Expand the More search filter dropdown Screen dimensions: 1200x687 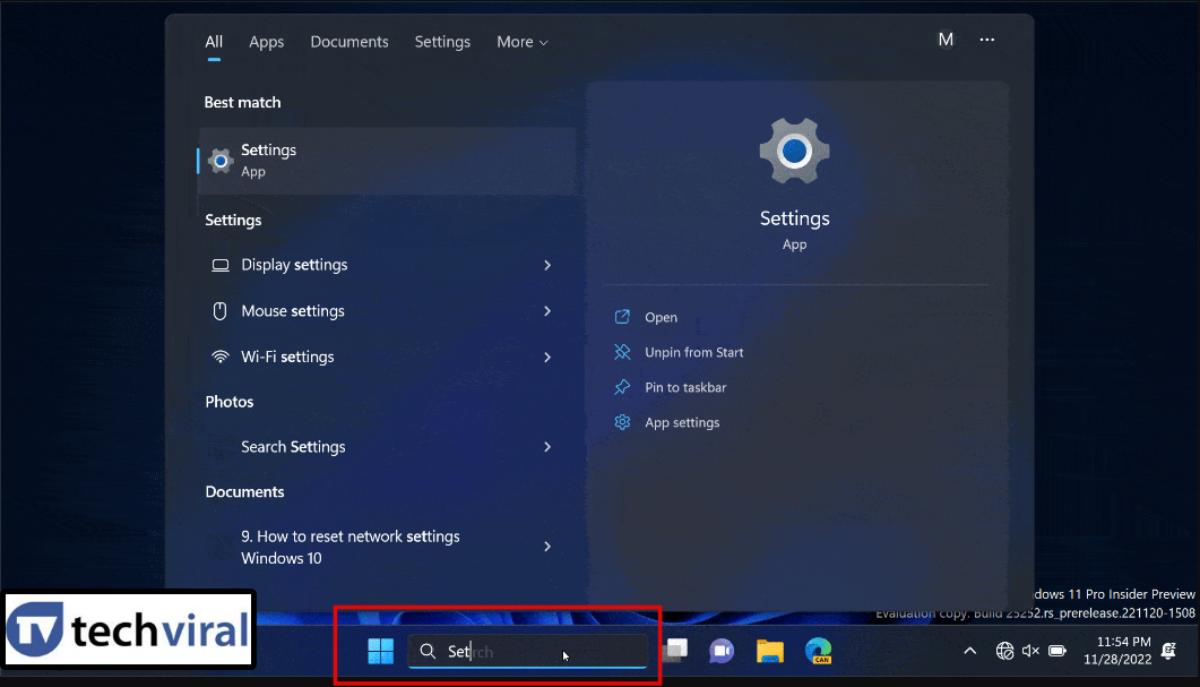(521, 41)
